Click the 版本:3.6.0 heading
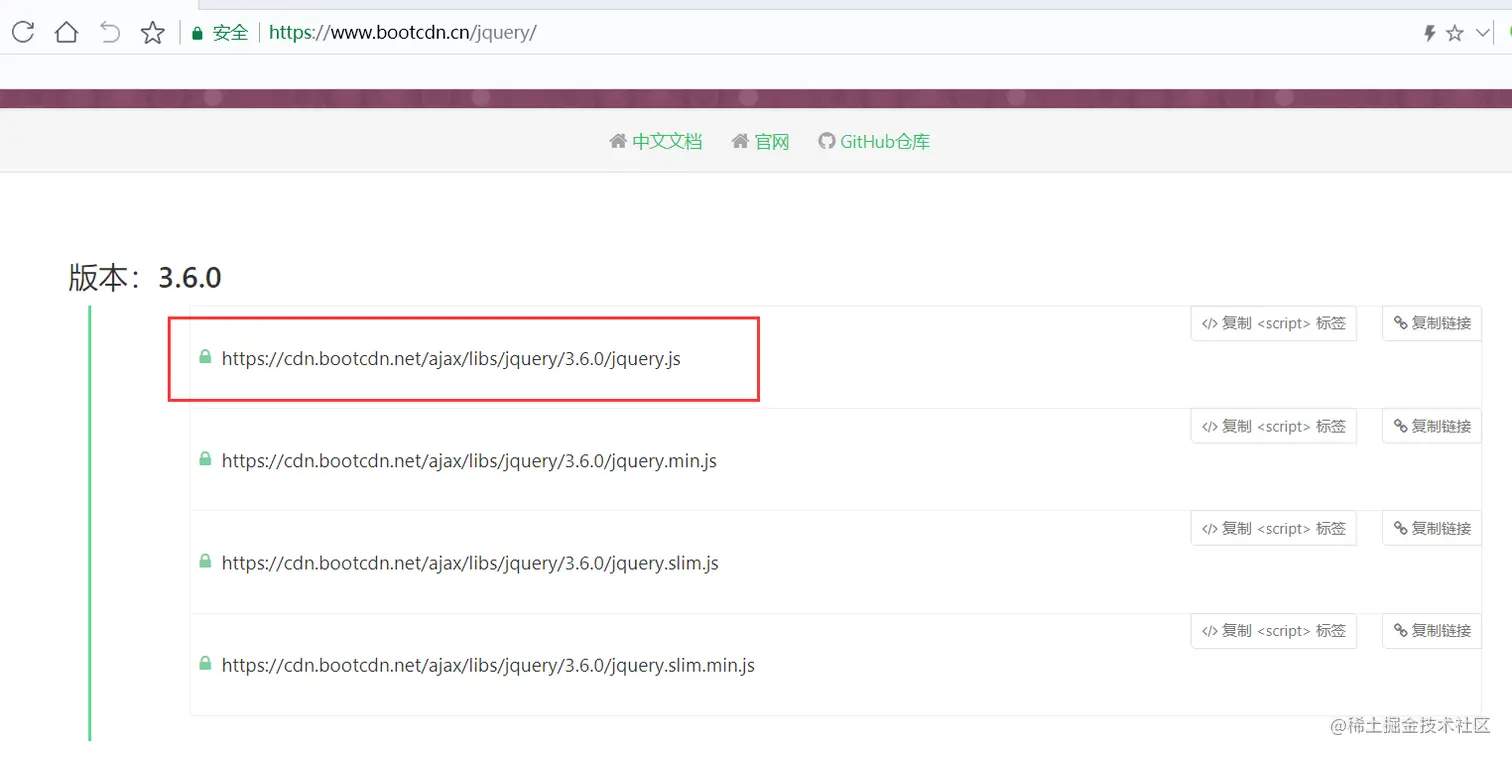The image size is (1512, 757). (145, 277)
